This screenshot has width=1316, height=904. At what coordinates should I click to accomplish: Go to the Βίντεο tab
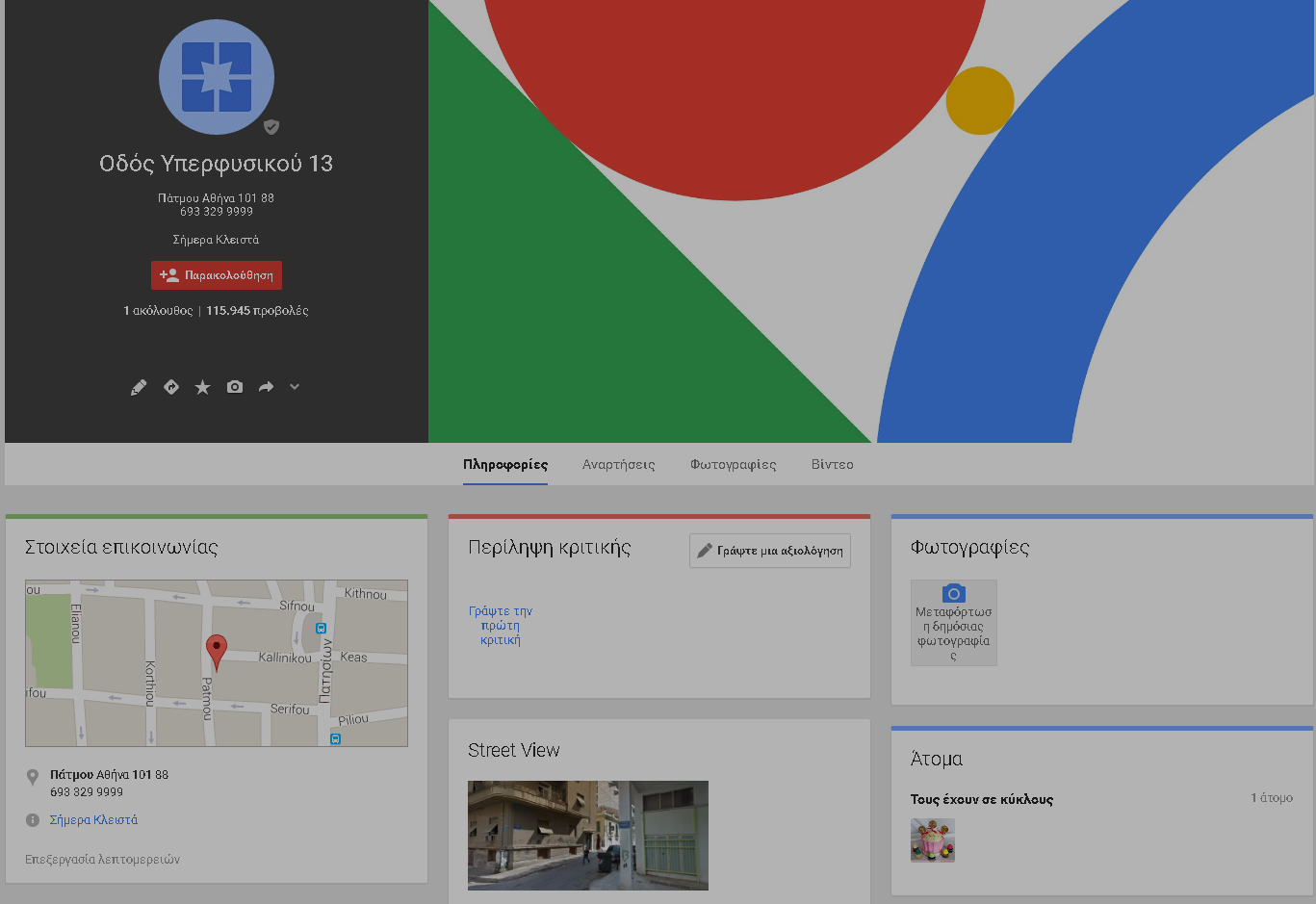(x=833, y=465)
